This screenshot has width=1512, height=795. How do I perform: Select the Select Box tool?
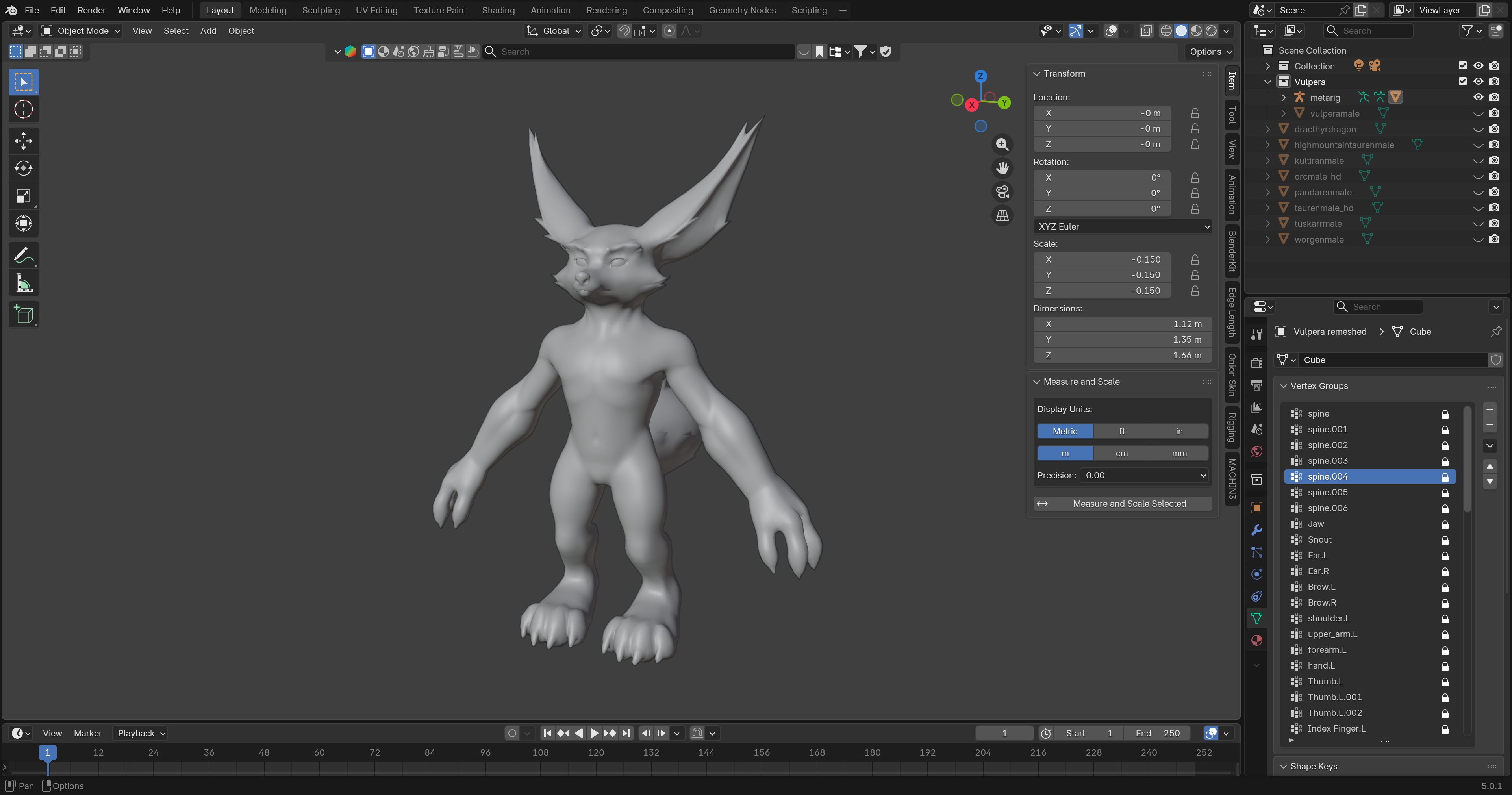pos(24,82)
